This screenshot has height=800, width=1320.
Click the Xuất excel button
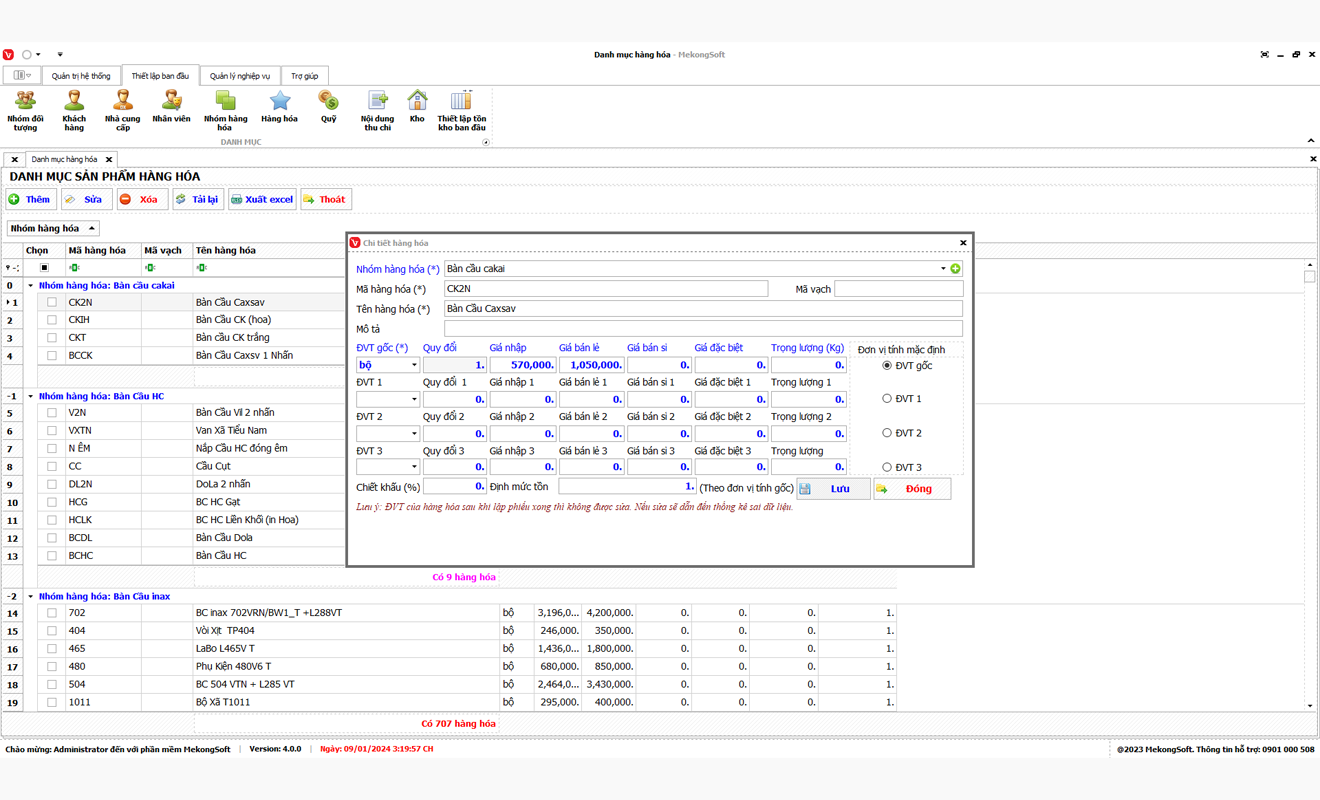click(x=262, y=200)
